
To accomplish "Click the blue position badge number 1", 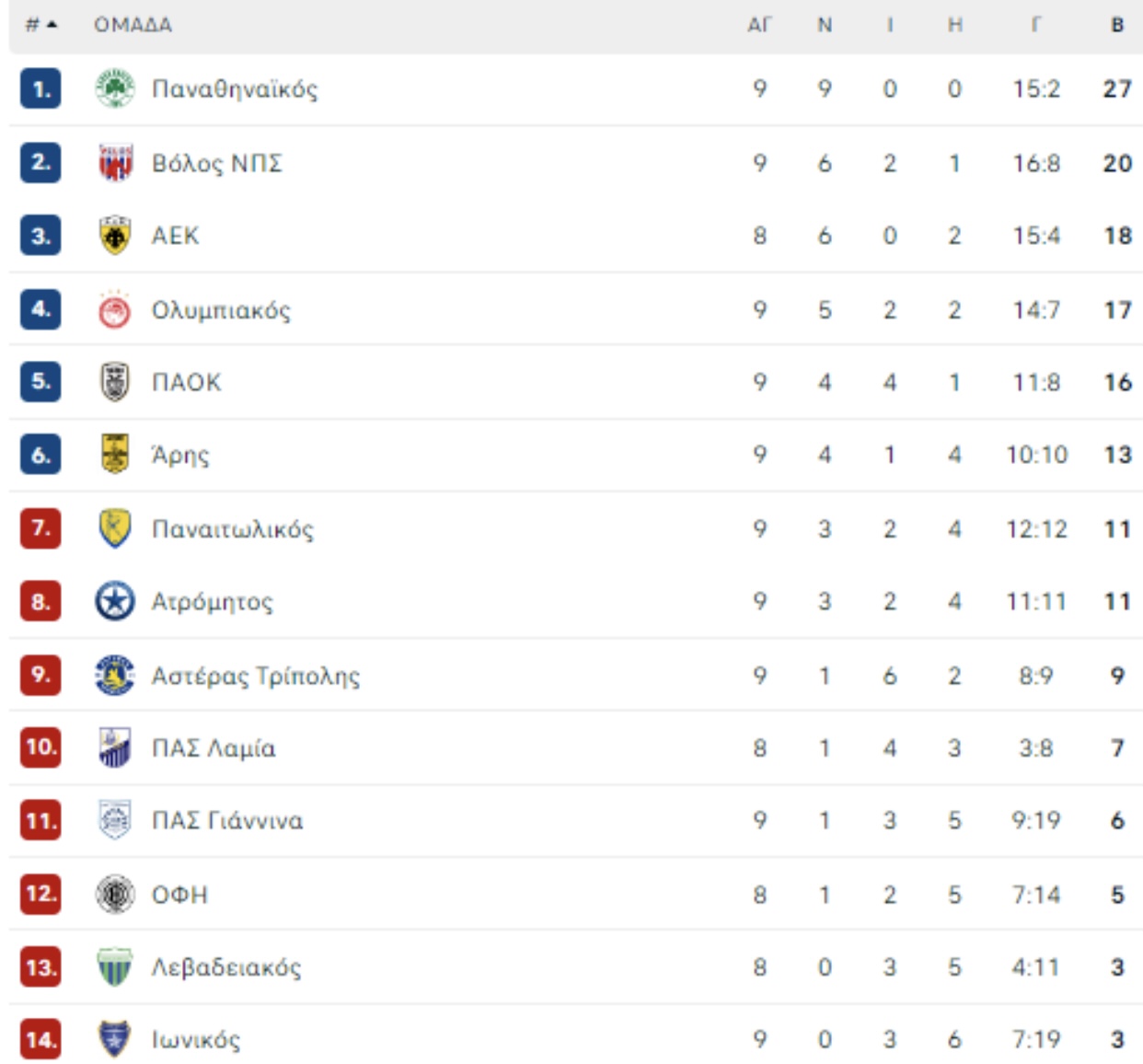I will (40, 89).
